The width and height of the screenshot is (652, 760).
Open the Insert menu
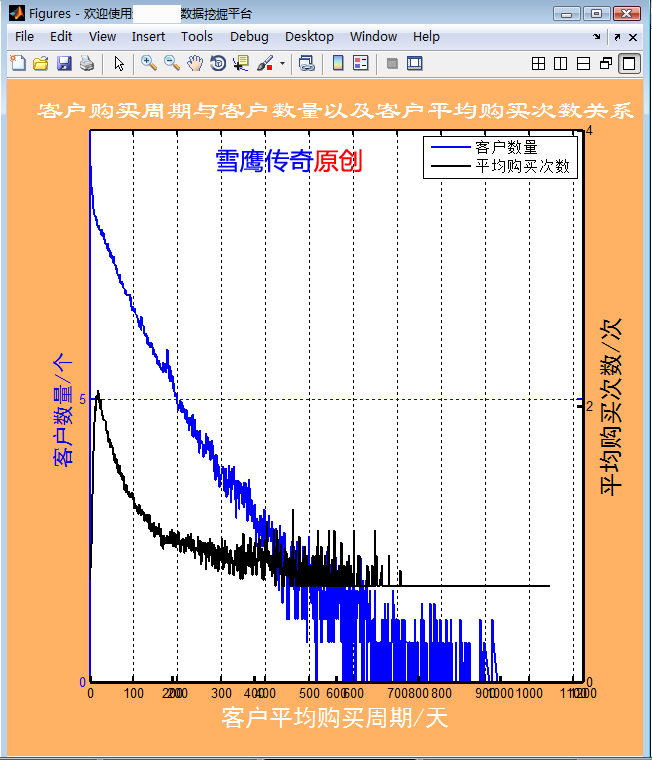[148, 36]
